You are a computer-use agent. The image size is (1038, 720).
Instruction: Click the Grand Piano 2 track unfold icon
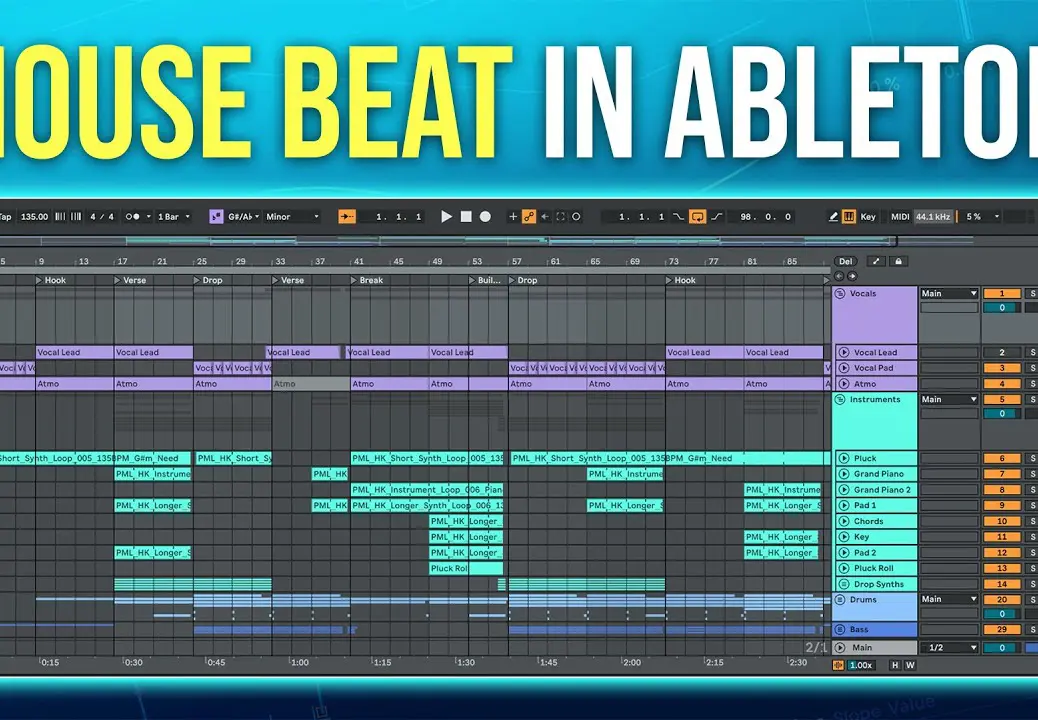(x=844, y=490)
